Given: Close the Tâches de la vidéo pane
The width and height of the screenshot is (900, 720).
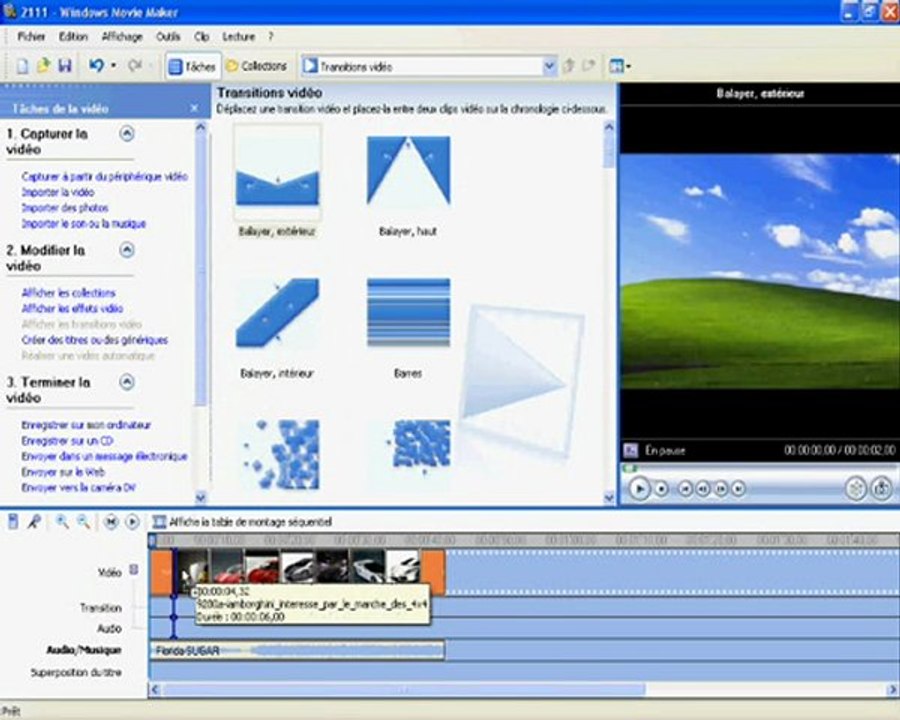Looking at the screenshot, I should pos(195,108).
